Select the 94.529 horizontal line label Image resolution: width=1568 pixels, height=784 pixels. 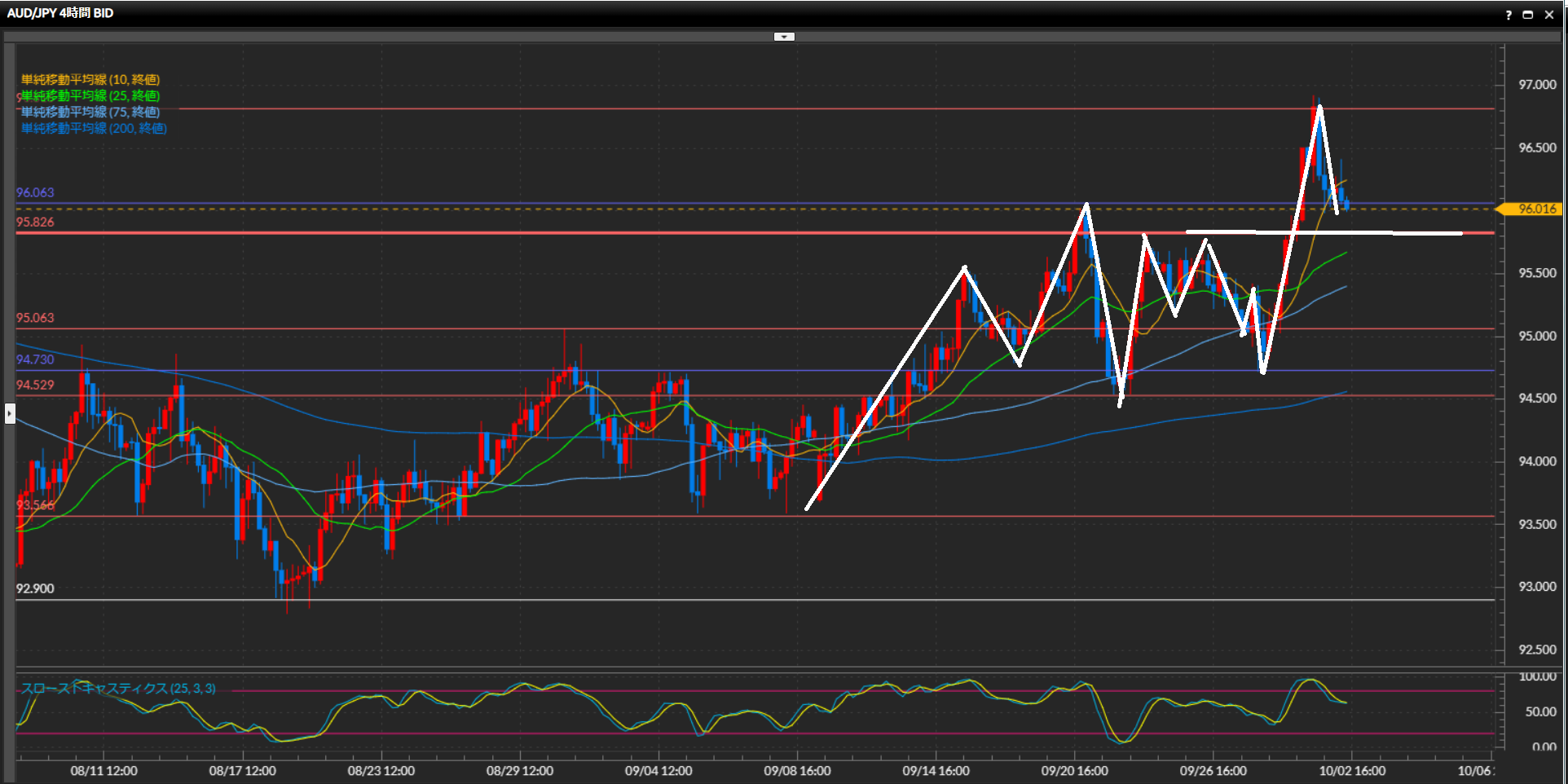35,385
